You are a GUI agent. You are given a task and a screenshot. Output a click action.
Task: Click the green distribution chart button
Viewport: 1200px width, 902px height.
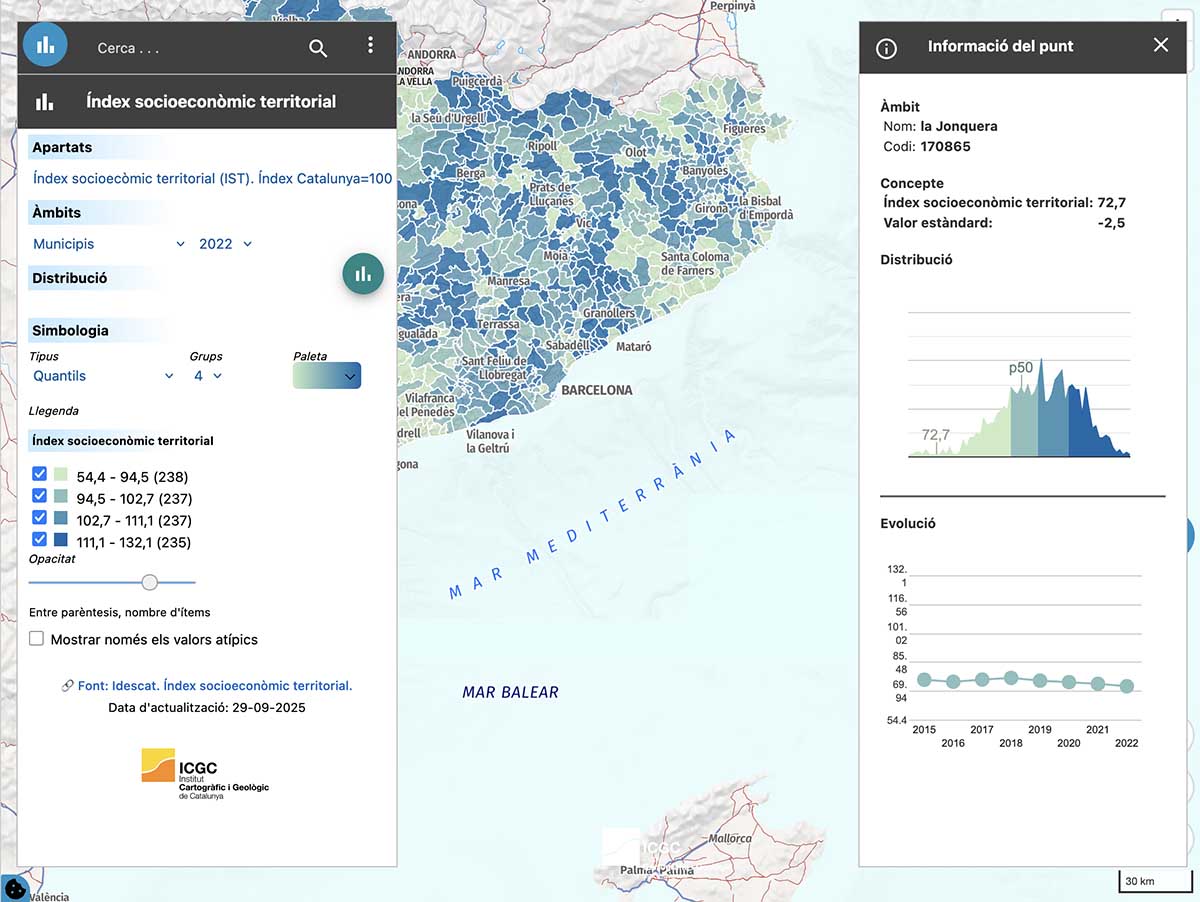coord(363,274)
